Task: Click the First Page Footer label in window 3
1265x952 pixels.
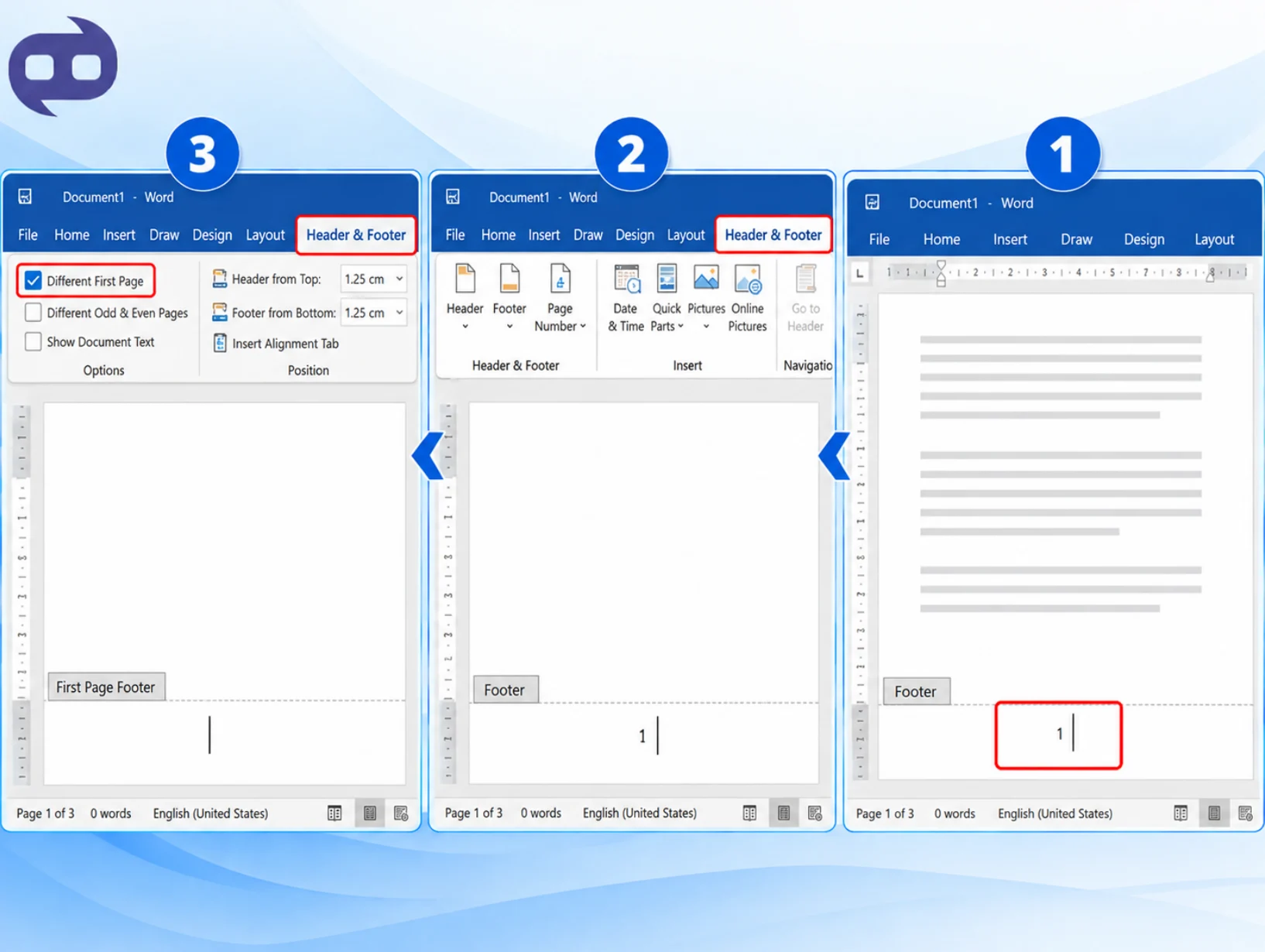Action: point(106,687)
